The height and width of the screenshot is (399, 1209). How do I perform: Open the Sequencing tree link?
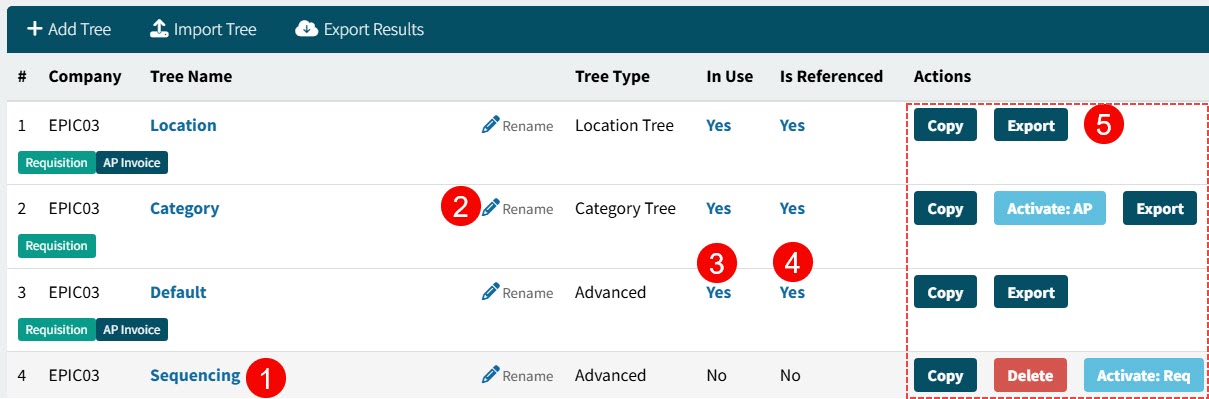(195, 375)
